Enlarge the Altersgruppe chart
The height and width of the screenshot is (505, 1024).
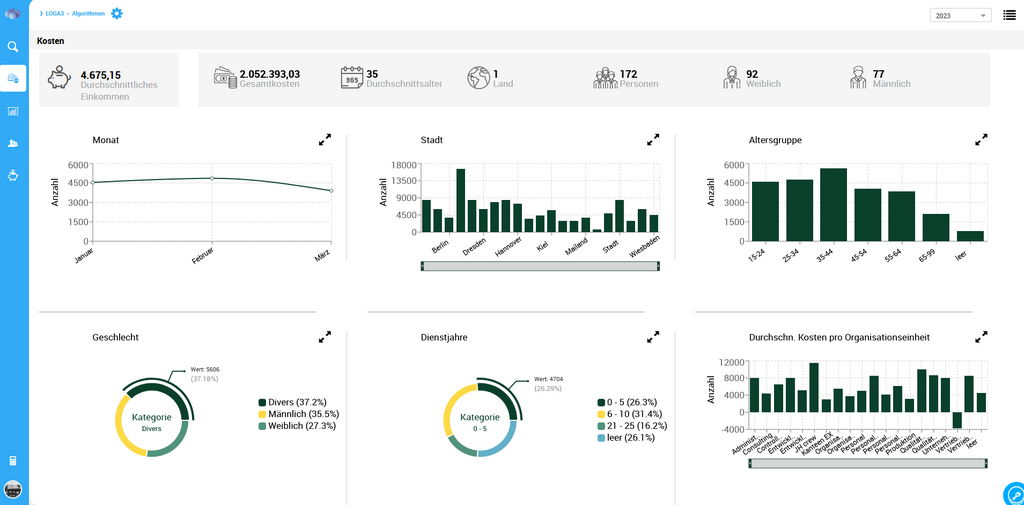pyautogui.click(x=981, y=140)
